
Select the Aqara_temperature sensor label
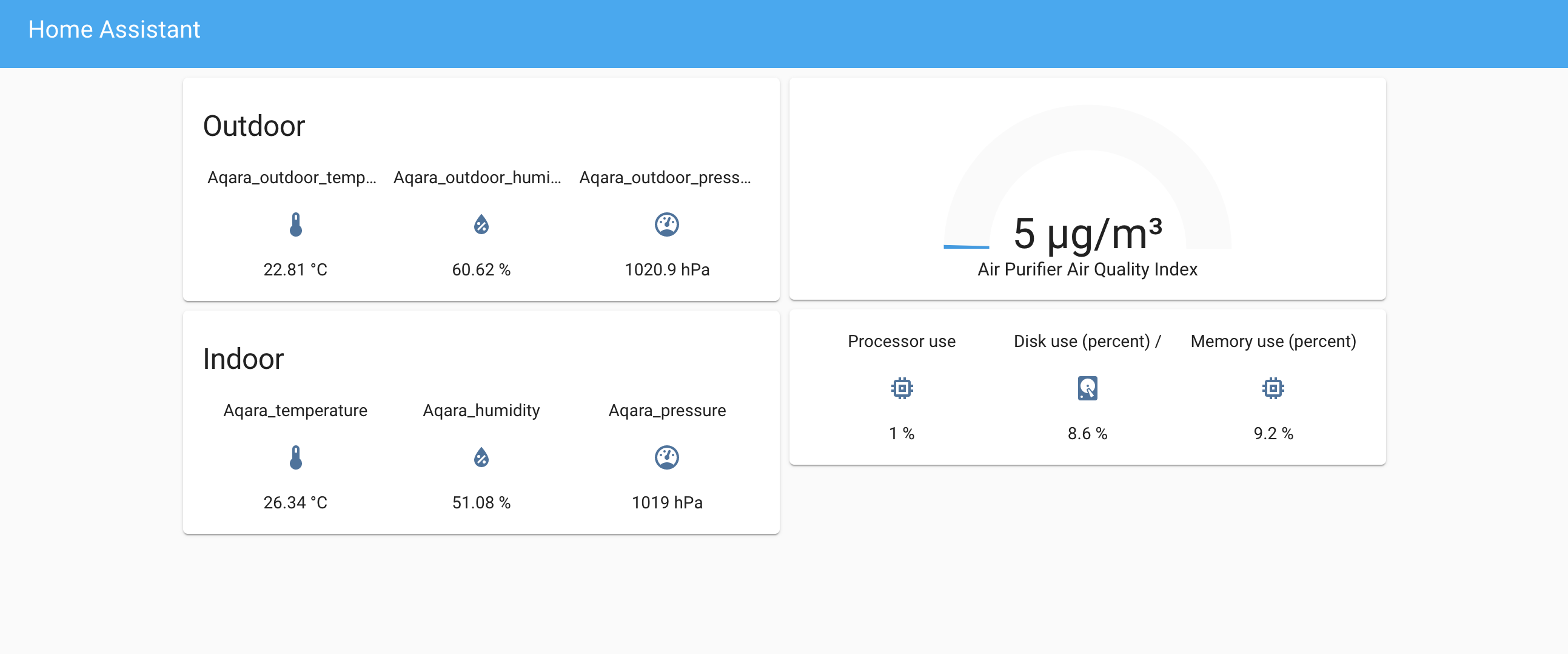295,411
